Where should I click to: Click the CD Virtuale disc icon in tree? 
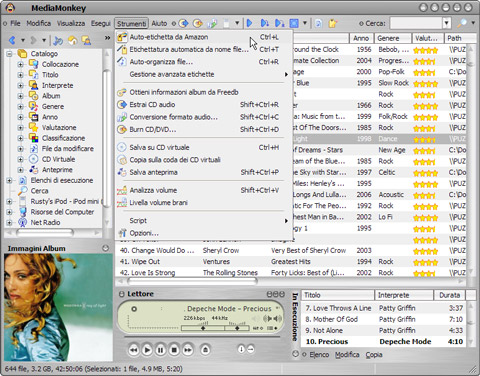[34, 159]
